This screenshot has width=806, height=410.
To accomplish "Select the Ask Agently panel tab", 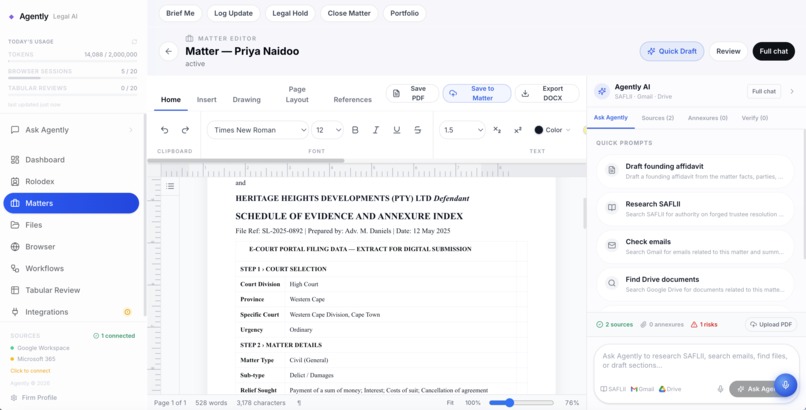I will [x=611, y=118].
